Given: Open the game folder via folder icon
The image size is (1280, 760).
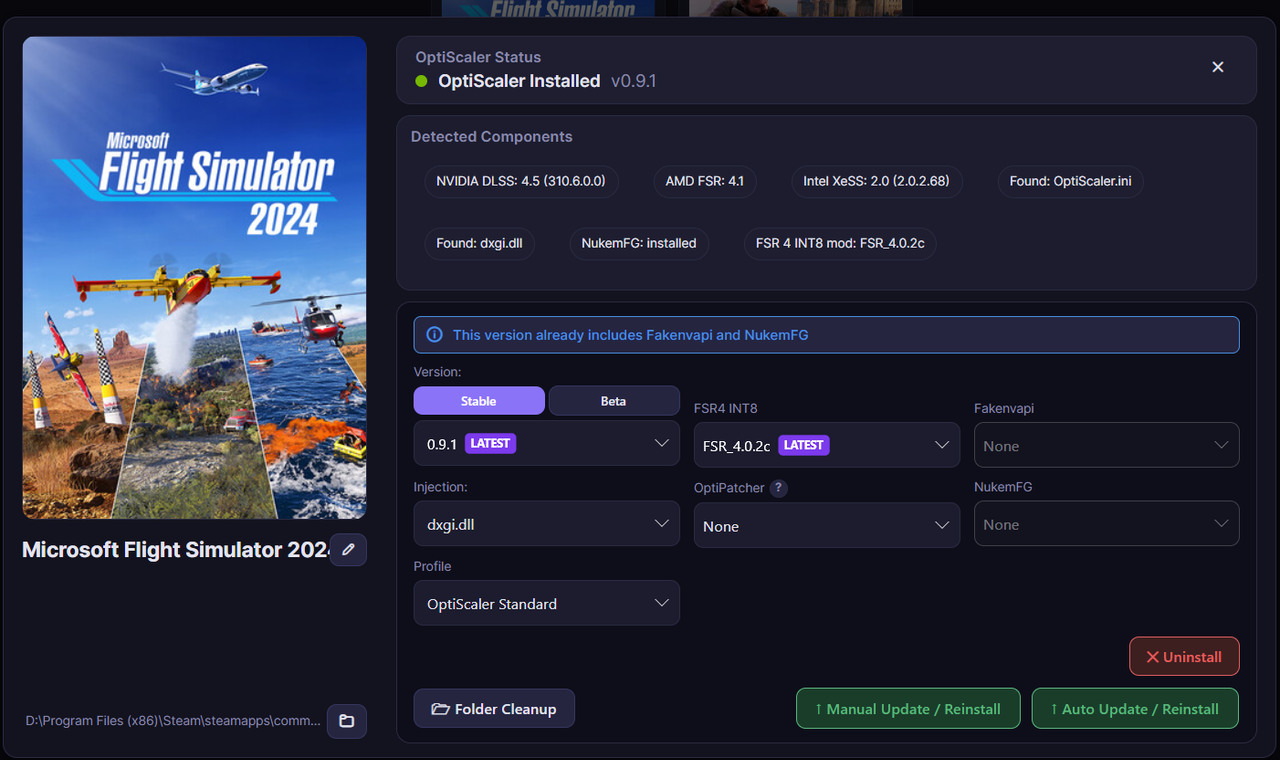Looking at the screenshot, I should point(347,721).
